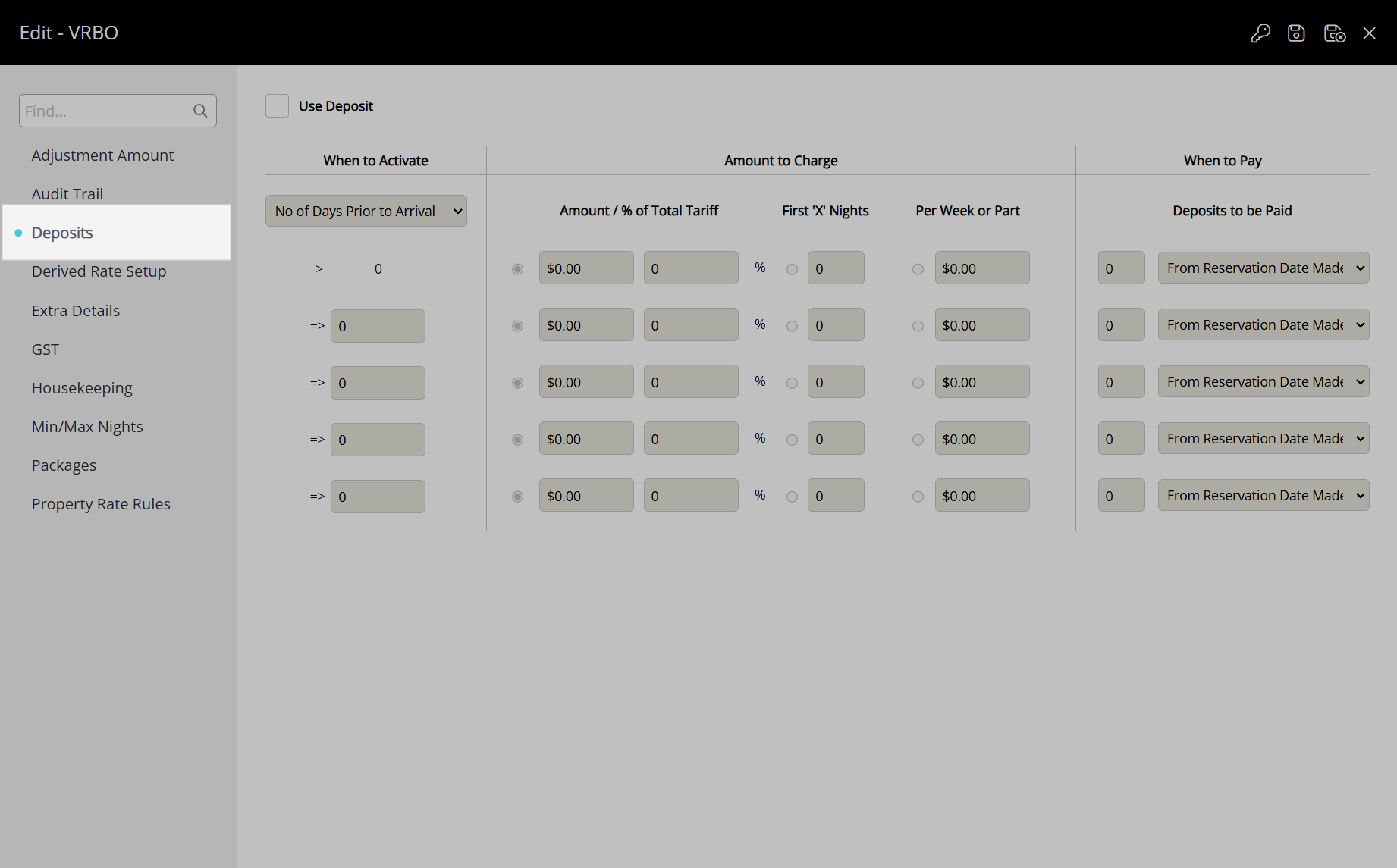
Task: Select third row Per Week or Part radio
Action: click(918, 383)
